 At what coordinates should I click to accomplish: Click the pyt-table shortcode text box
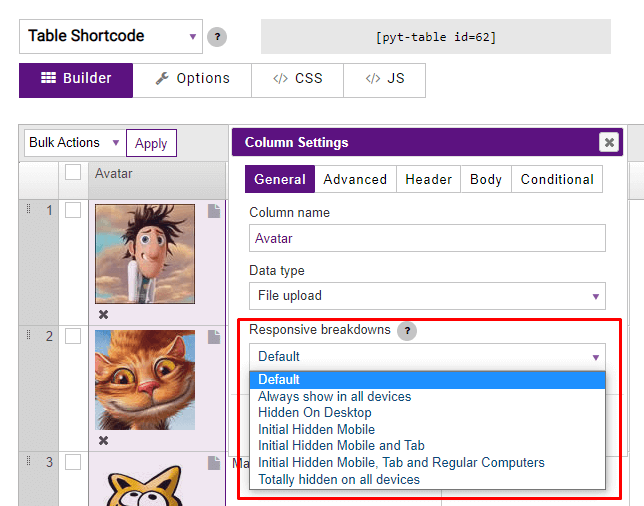[436, 37]
